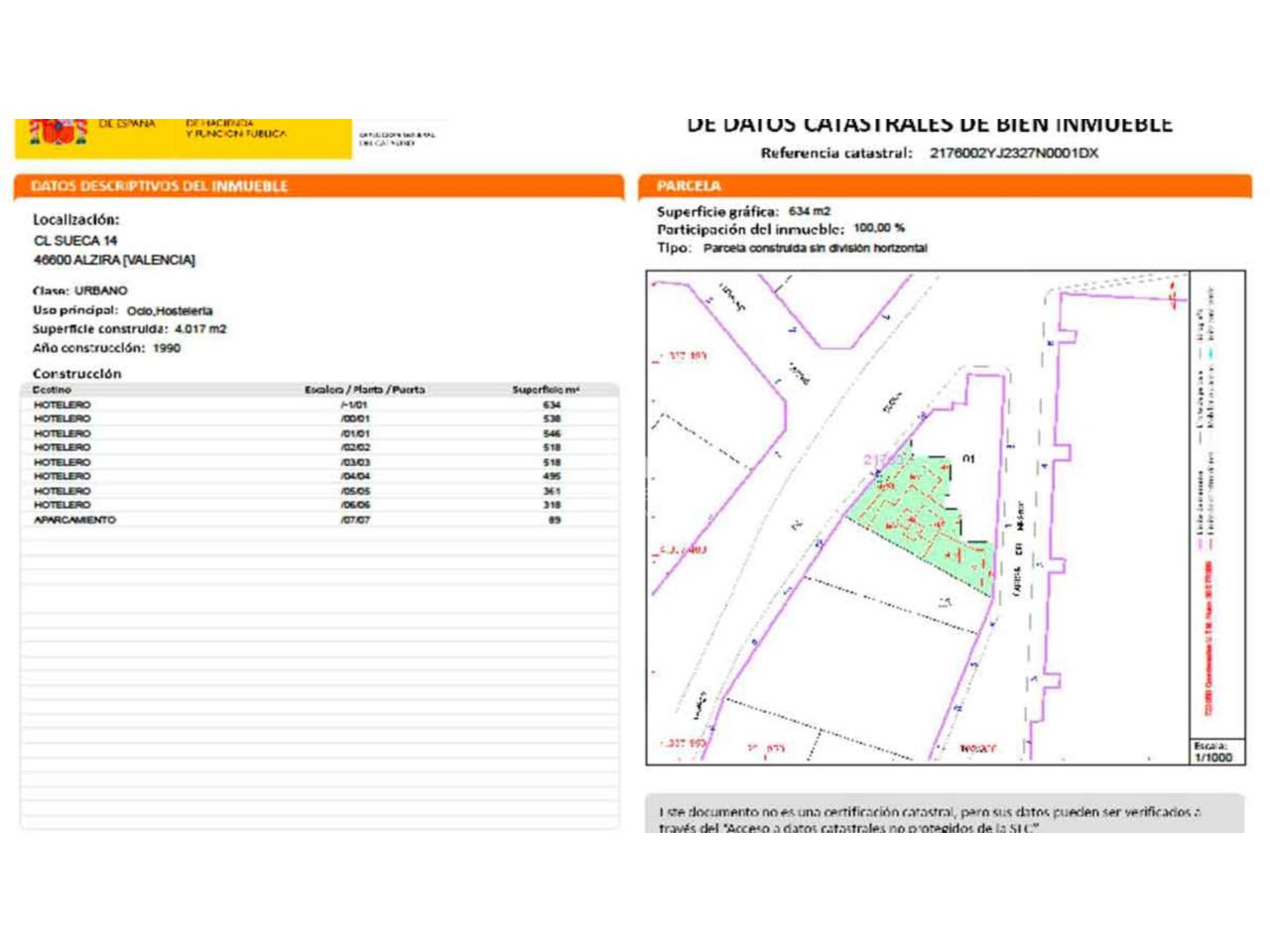1270x952 pixels.
Task: Click the address CL SUECA 14
Action: coord(75,241)
